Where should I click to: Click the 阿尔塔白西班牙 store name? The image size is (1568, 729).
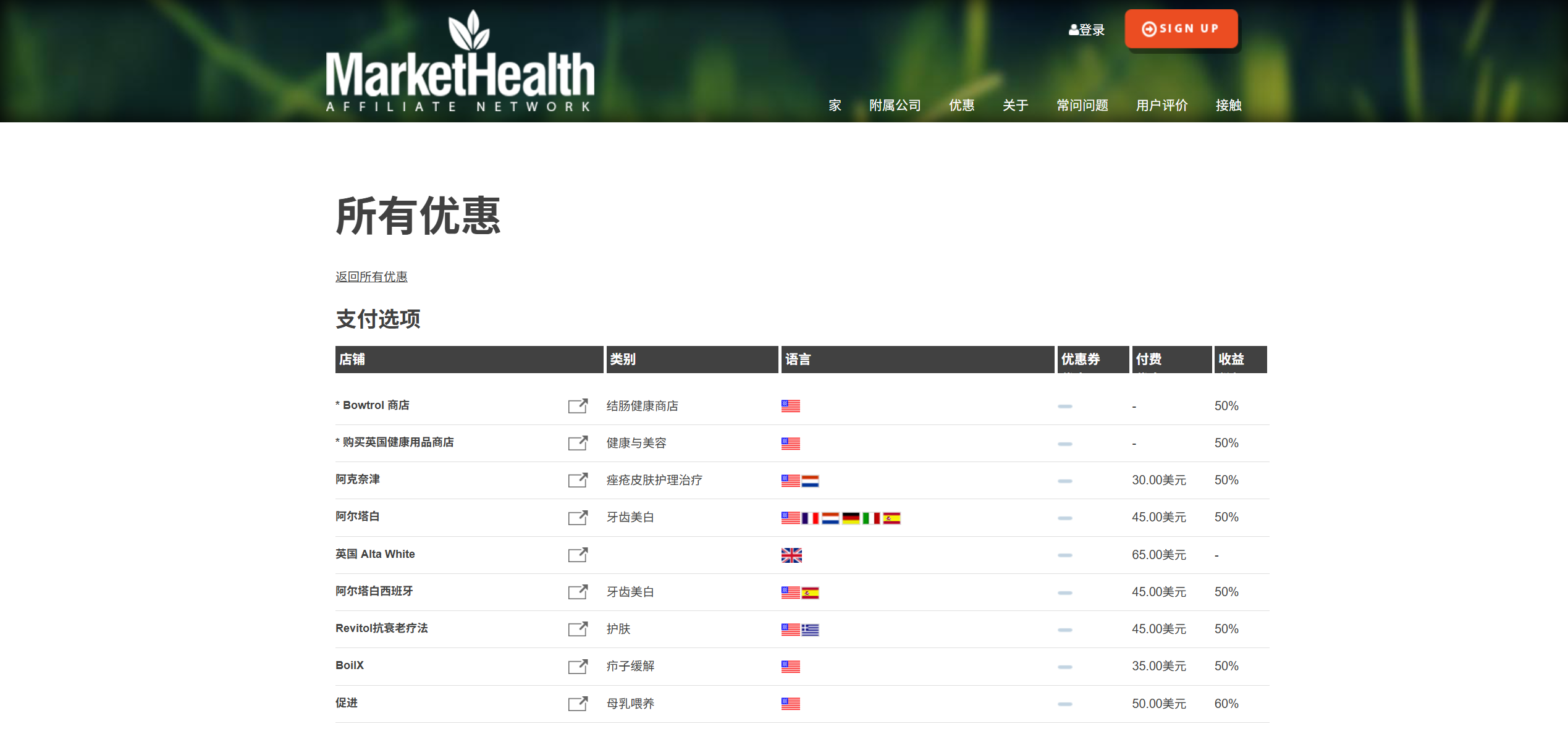click(x=374, y=591)
